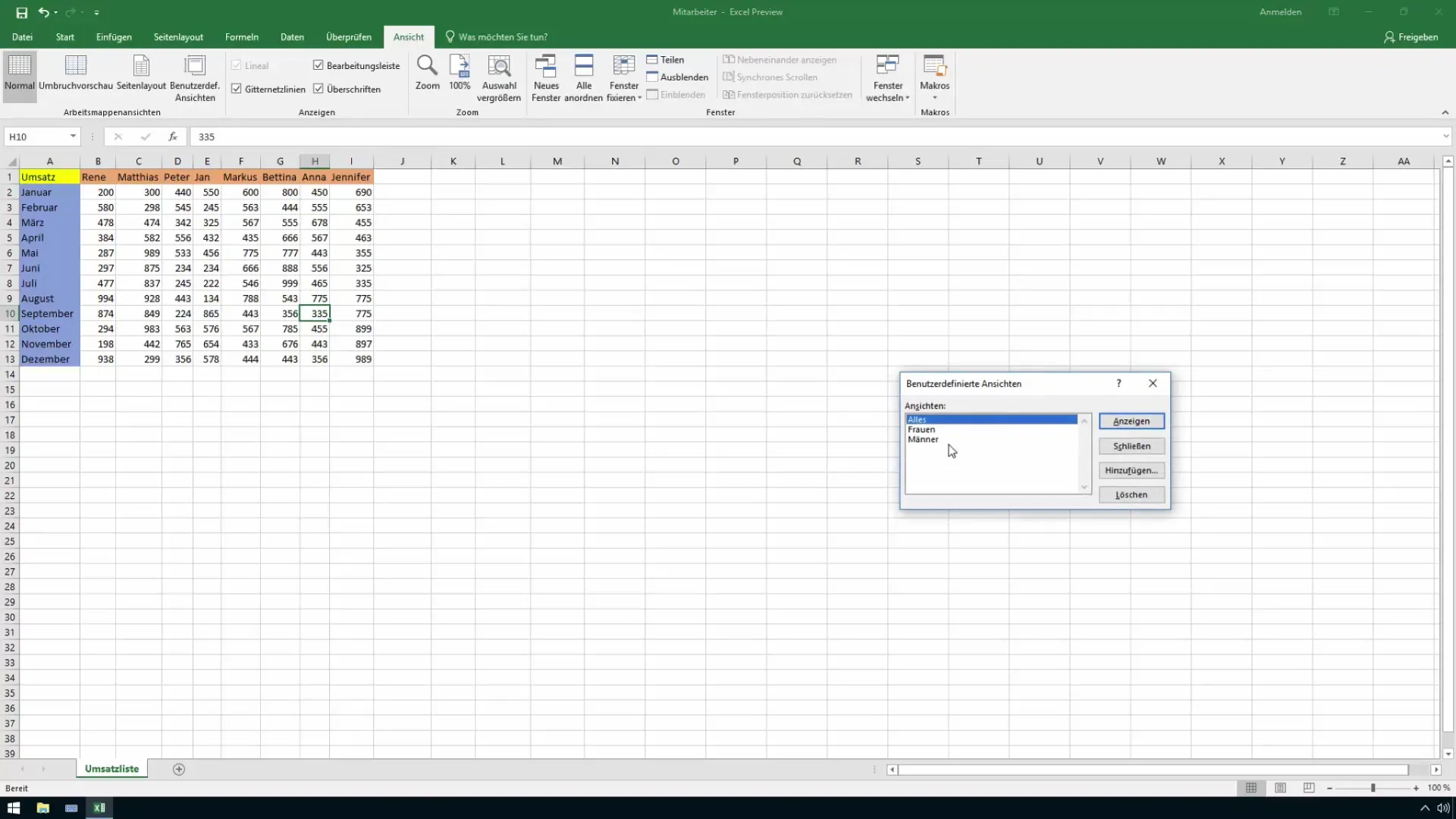Click Ausblenden hide window command

pyautogui.click(x=677, y=77)
